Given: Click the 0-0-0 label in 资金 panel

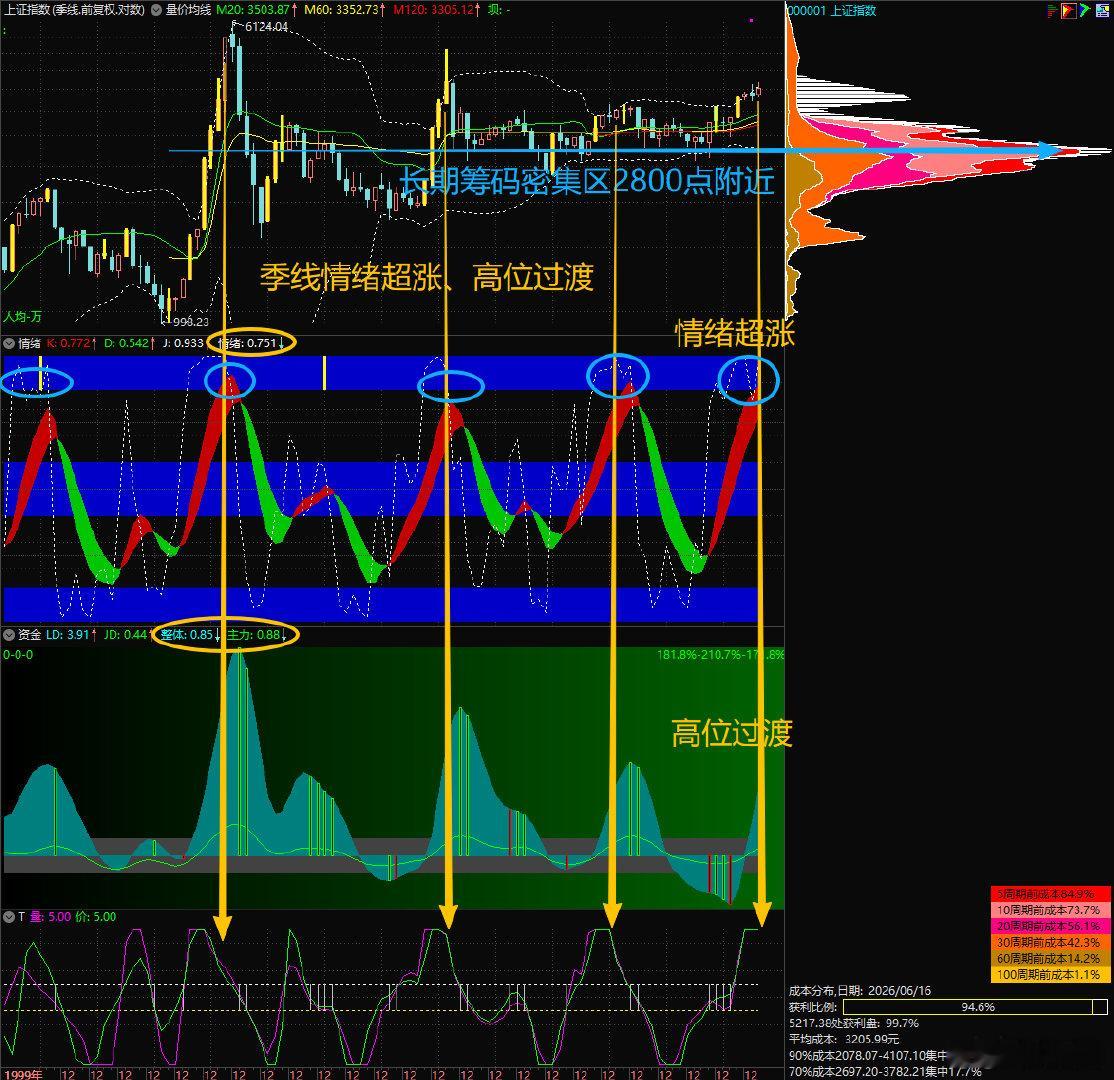Looking at the screenshot, I should click(x=18, y=654).
